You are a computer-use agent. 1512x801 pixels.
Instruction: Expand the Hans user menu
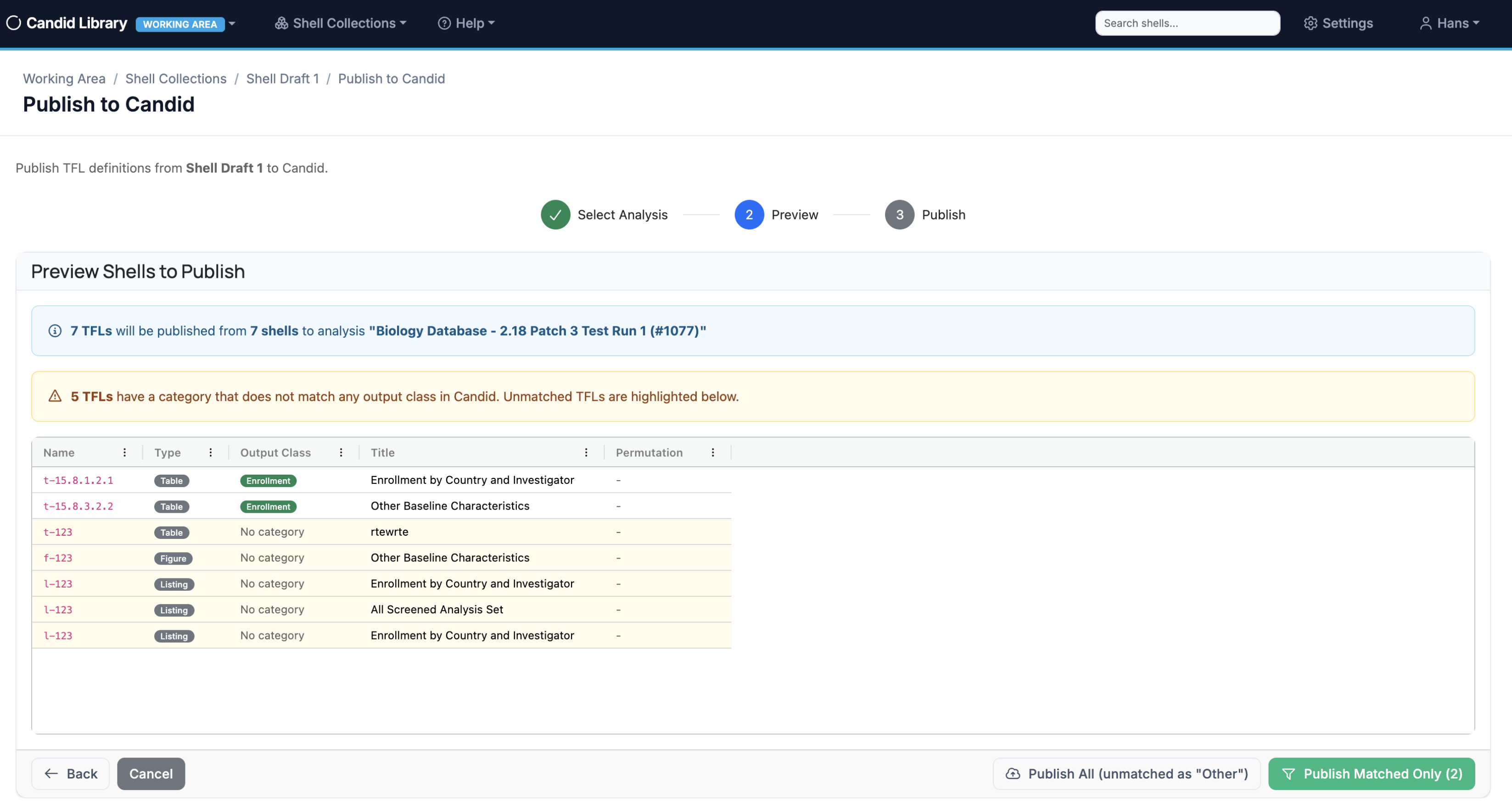(1450, 23)
